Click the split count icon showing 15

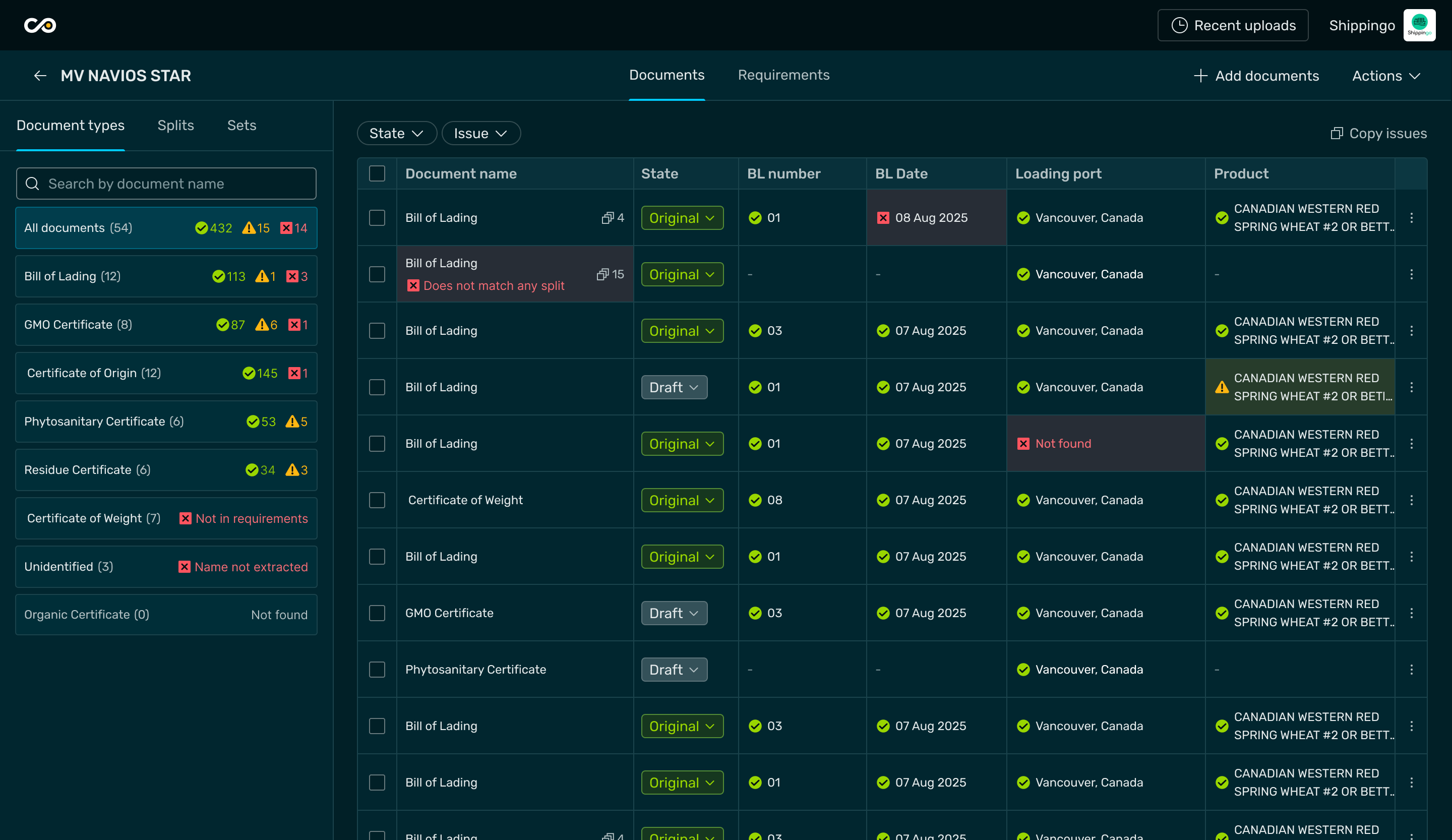[x=602, y=274]
